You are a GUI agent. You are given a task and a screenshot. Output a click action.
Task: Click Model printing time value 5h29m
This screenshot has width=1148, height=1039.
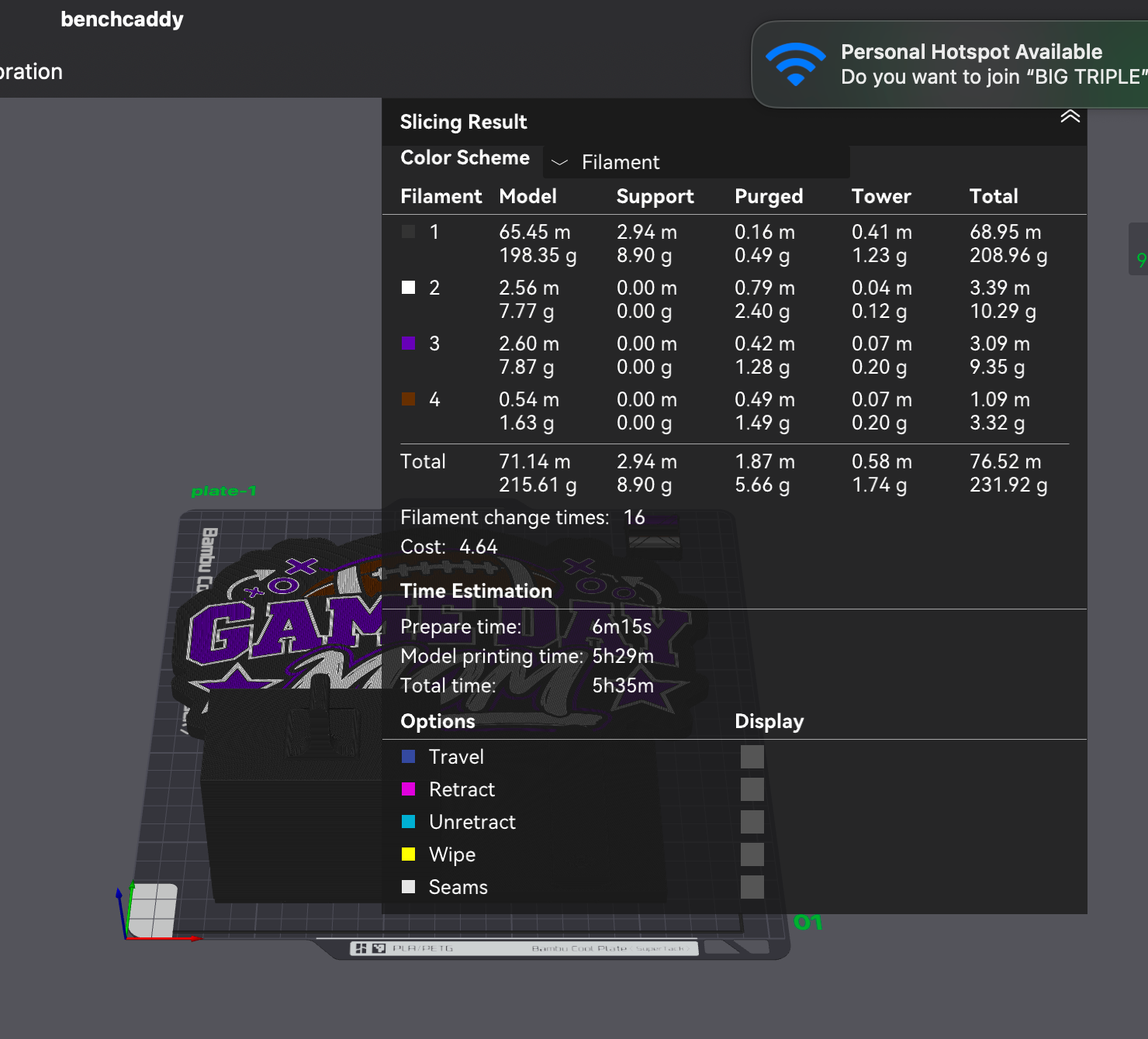click(x=623, y=656)
